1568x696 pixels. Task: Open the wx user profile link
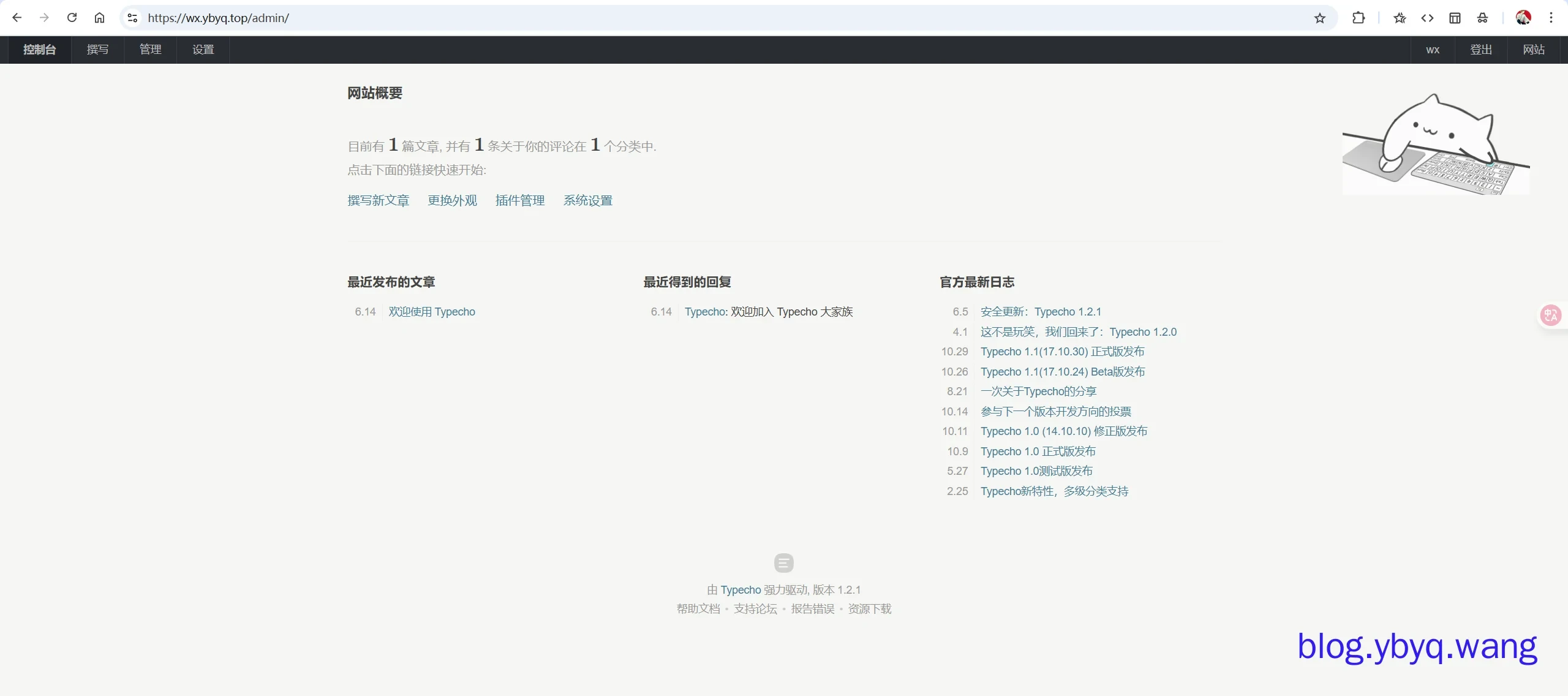click(x=1433, y=50)
